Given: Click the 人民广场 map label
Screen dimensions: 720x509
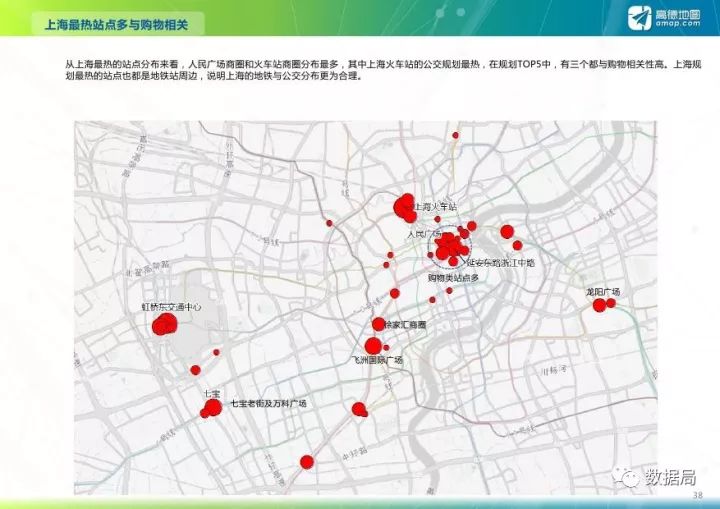Looking at the screenshot, I should click(423, 234).
